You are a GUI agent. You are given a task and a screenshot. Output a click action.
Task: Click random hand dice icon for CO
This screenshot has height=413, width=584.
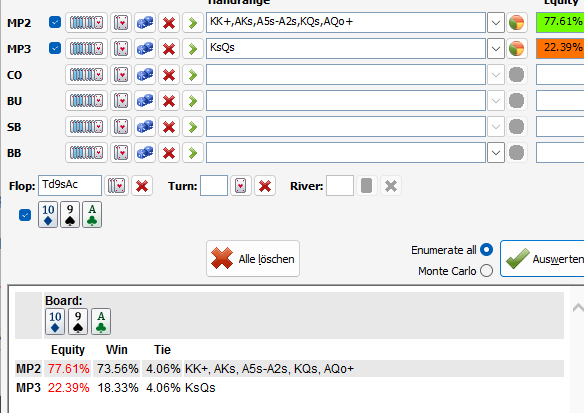145,75
